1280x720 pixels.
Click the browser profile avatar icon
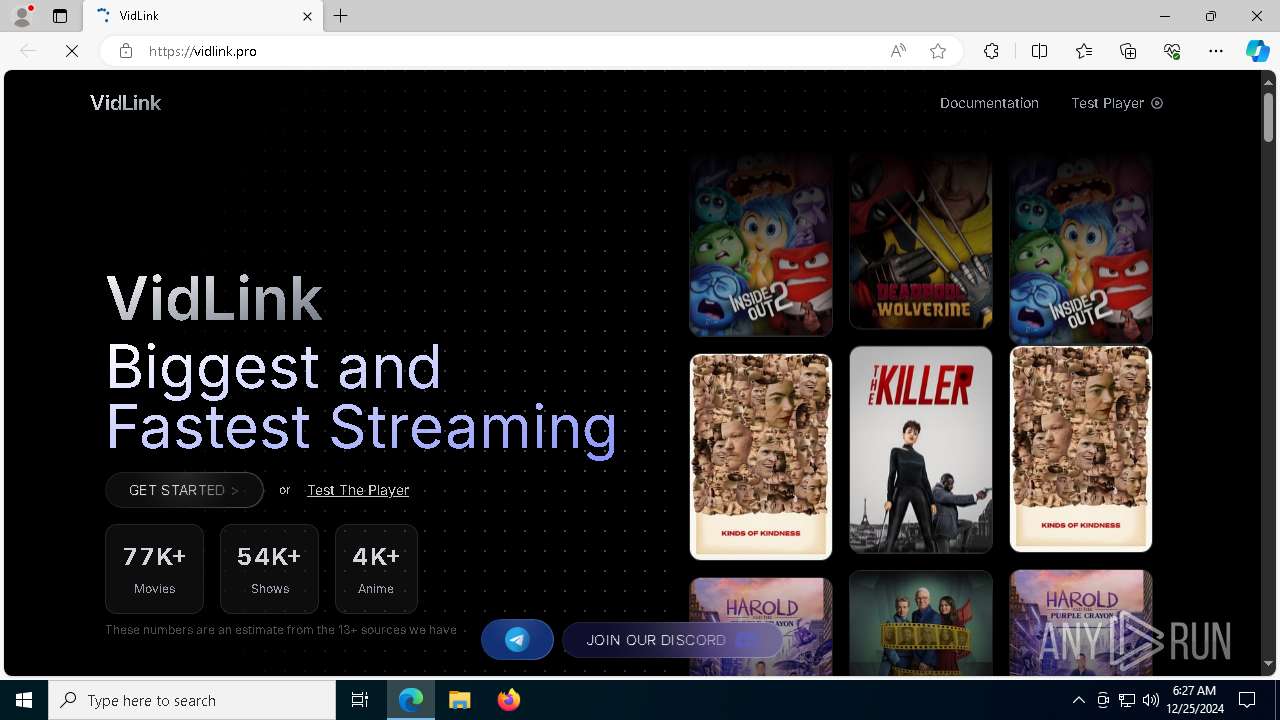tap(22, 16)
